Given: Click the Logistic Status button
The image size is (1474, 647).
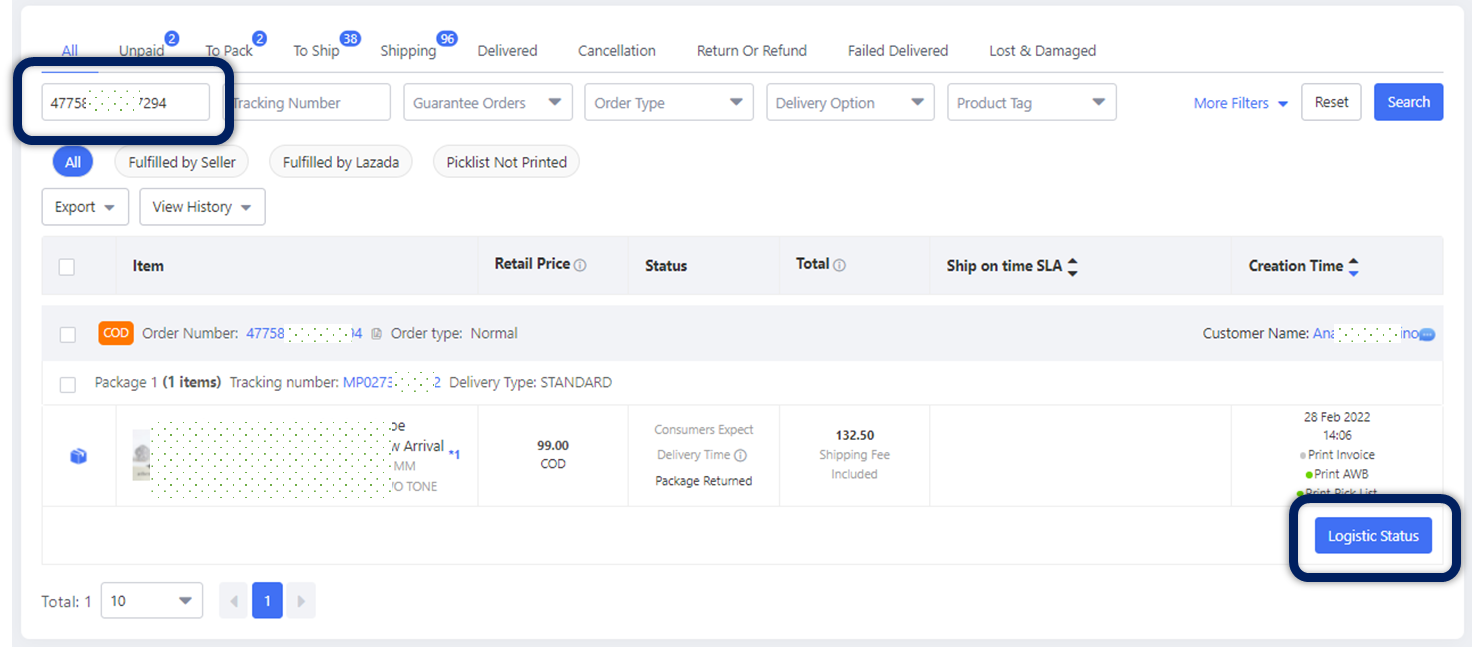Looking at the screenshot, I should click(1372, 535).
